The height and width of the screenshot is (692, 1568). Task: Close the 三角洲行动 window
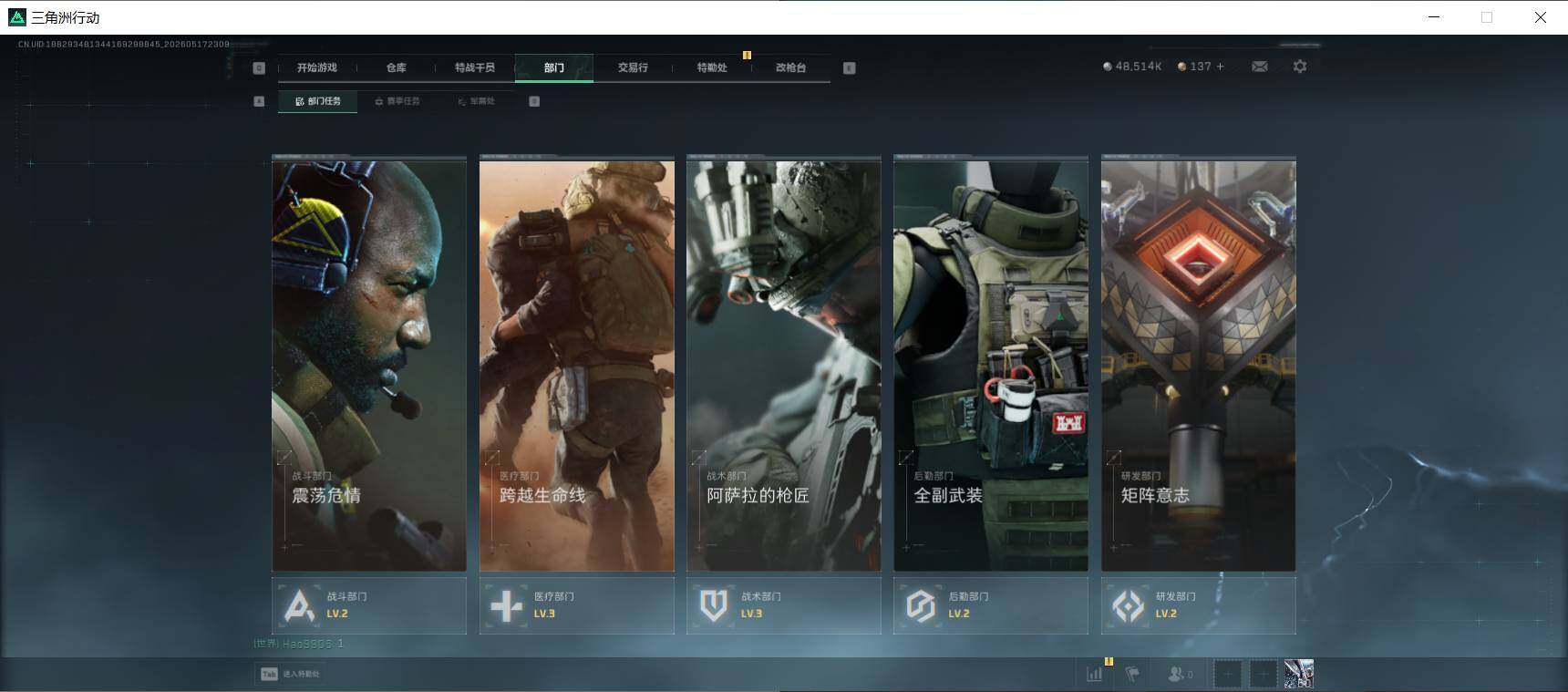pyautogui.click(x=1541, y=17)
